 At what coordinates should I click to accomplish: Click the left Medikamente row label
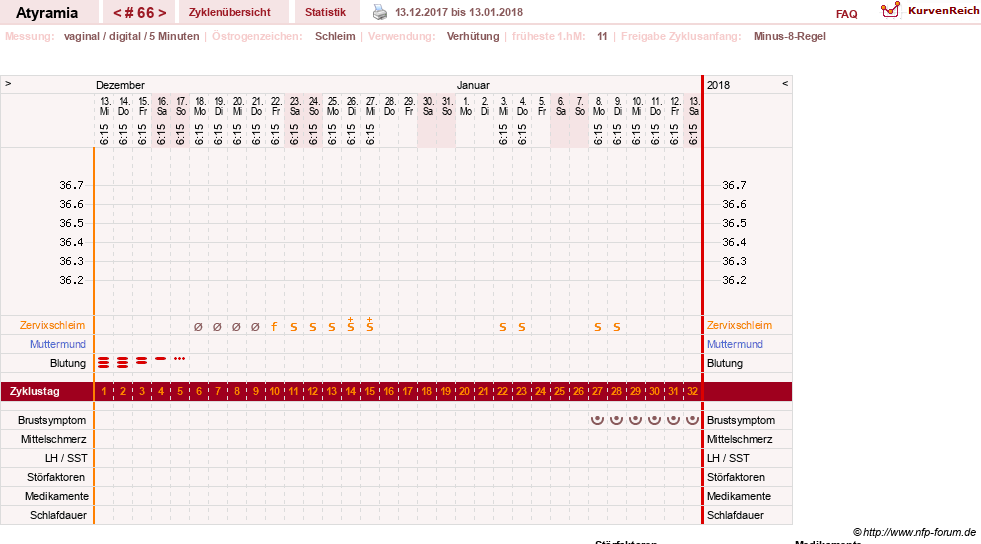[x=57, y=496]
